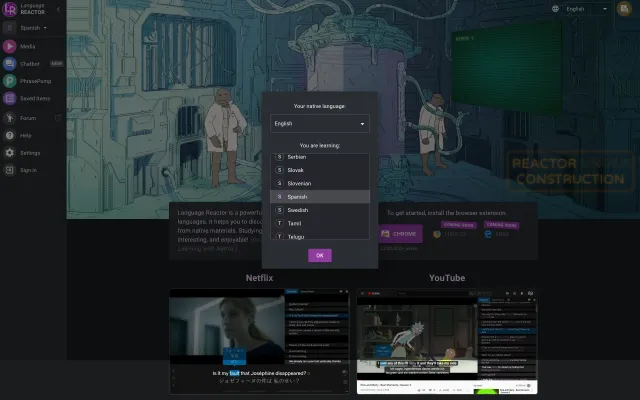Click the Sign in icon

pos(9,170)
